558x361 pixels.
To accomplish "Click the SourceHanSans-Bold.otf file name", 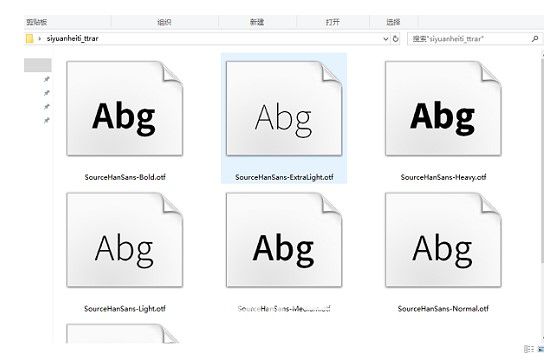I will 125,177.
